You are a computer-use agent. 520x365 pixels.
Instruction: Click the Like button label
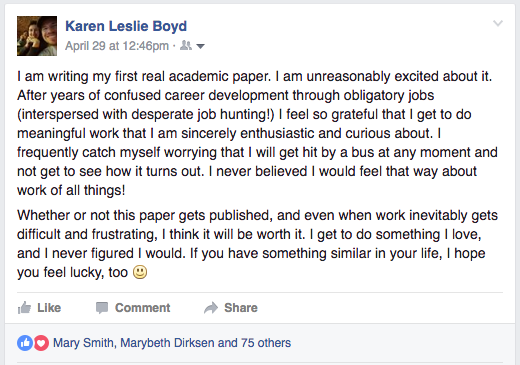tap(49, 308)
